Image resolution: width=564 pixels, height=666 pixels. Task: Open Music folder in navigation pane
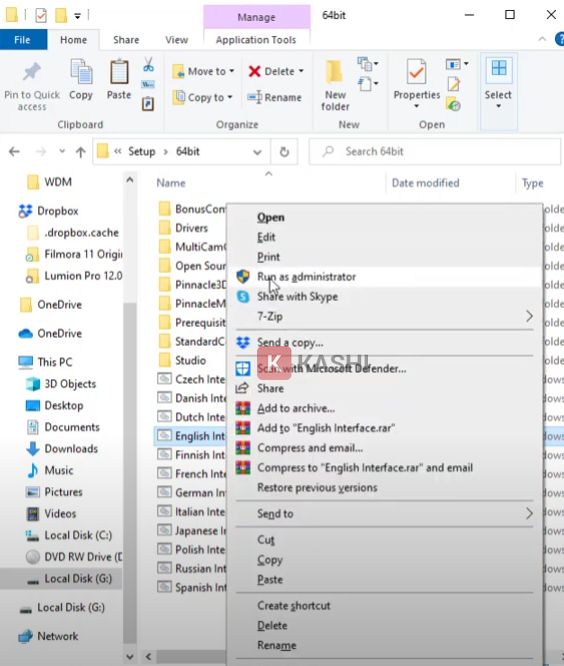(x=59, y=470)
